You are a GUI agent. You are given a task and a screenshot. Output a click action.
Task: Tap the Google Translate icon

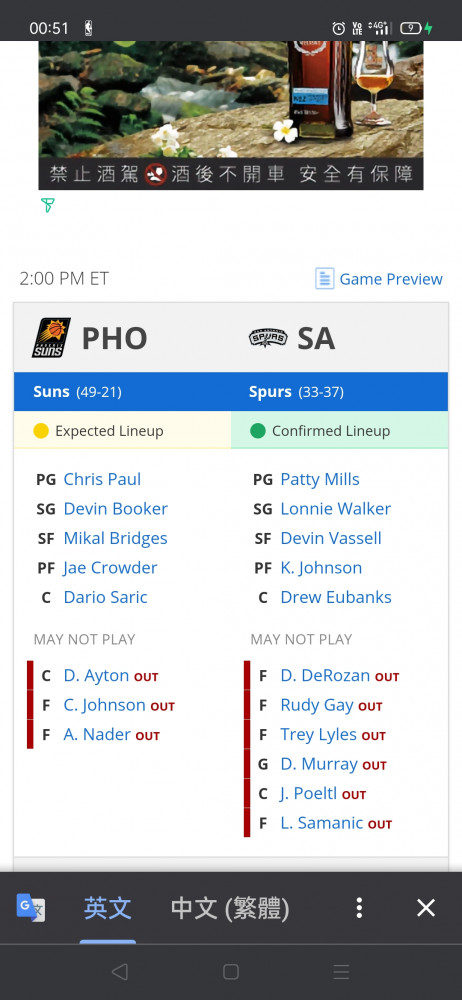pyautogui.click(x=31, y=908)
